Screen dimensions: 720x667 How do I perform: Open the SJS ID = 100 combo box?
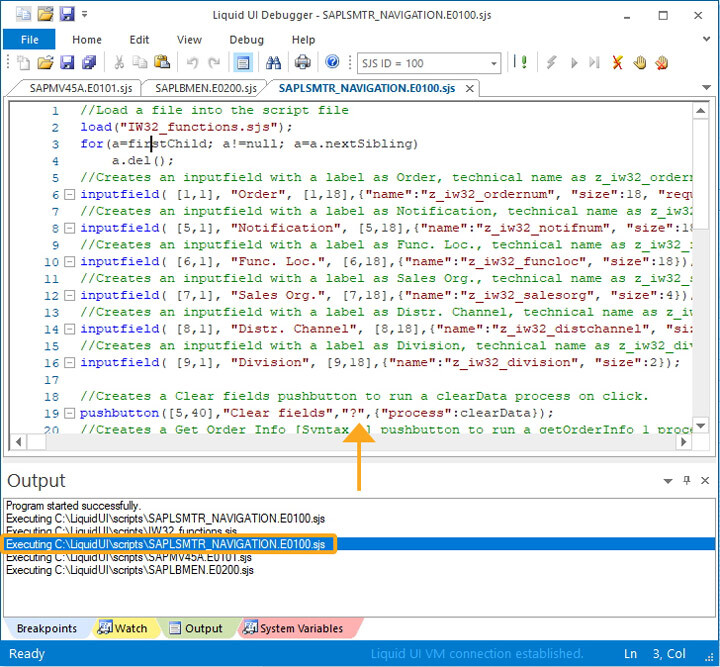pyautogui.click(x=429, y=63)
